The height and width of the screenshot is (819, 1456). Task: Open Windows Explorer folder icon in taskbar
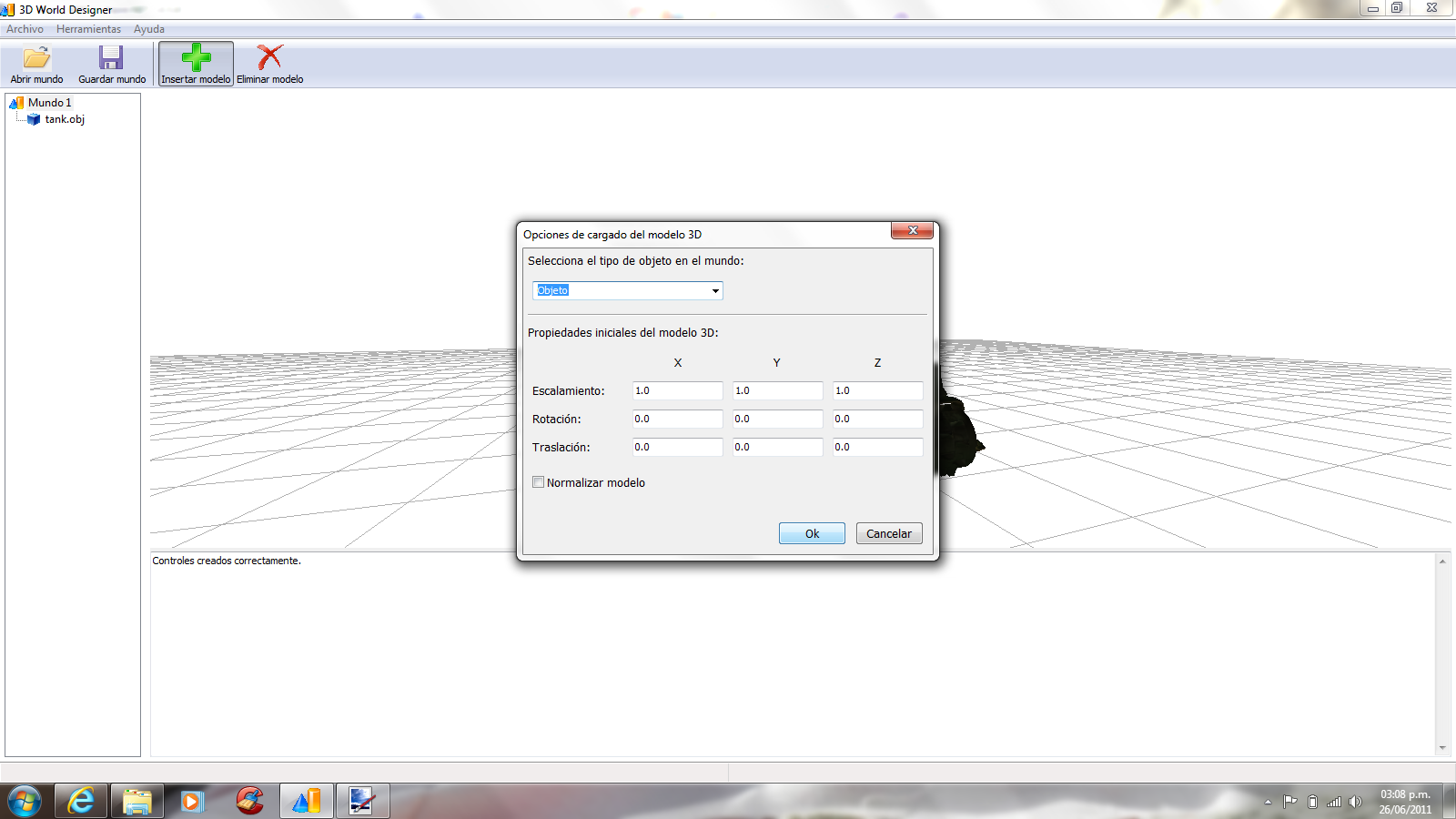(x=137, y=802)
